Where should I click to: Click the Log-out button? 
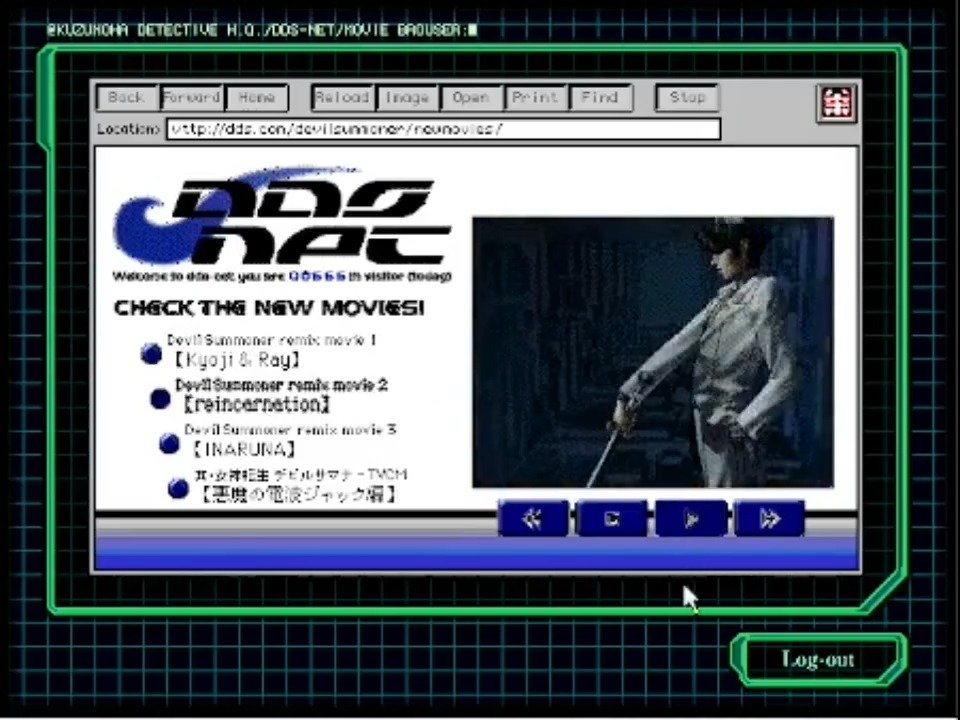(818, 659)
